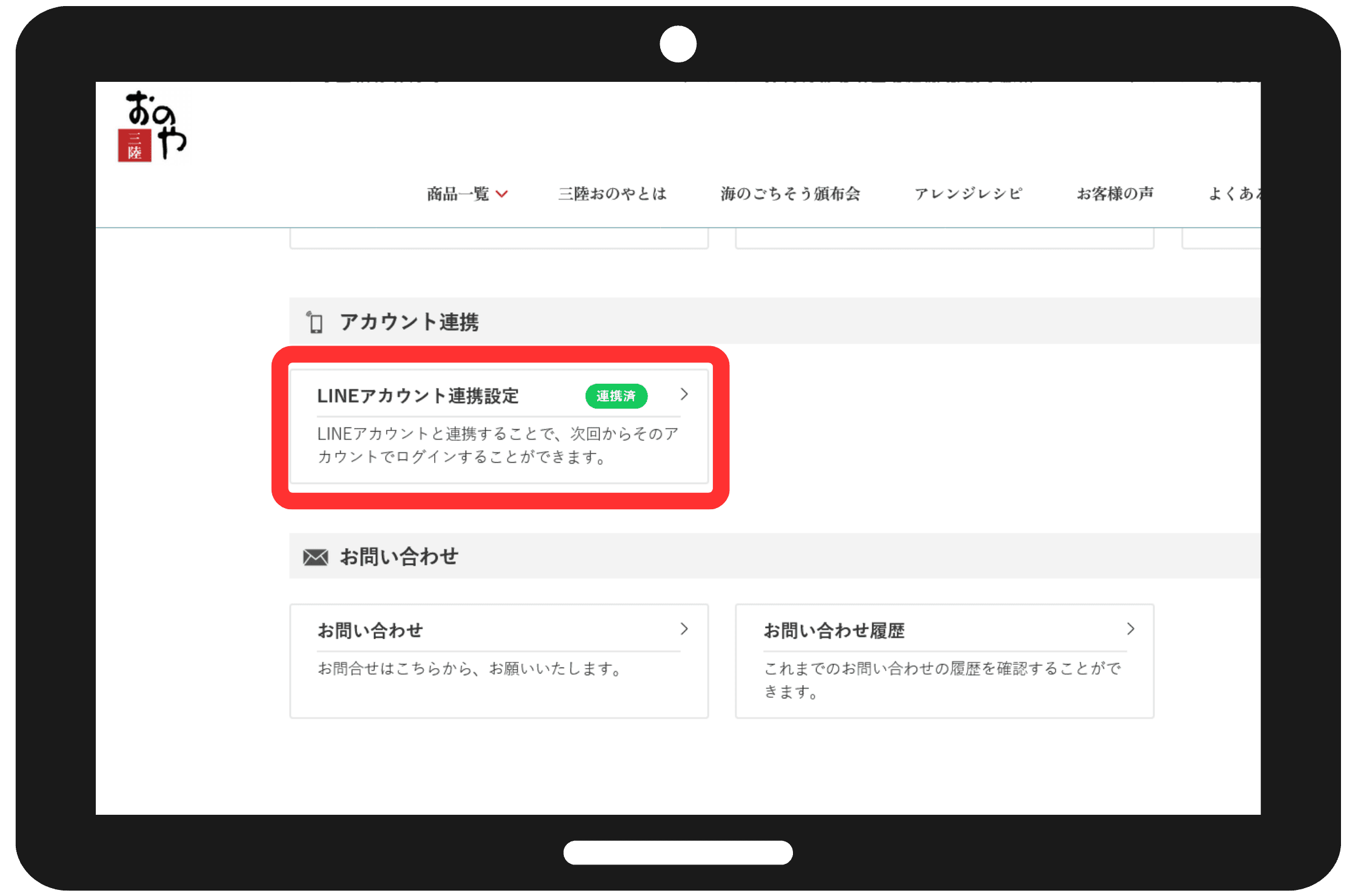Go to 三陸おのやとは page
The height and width of the screenshot is (896, 1361).
coord(612,194)
